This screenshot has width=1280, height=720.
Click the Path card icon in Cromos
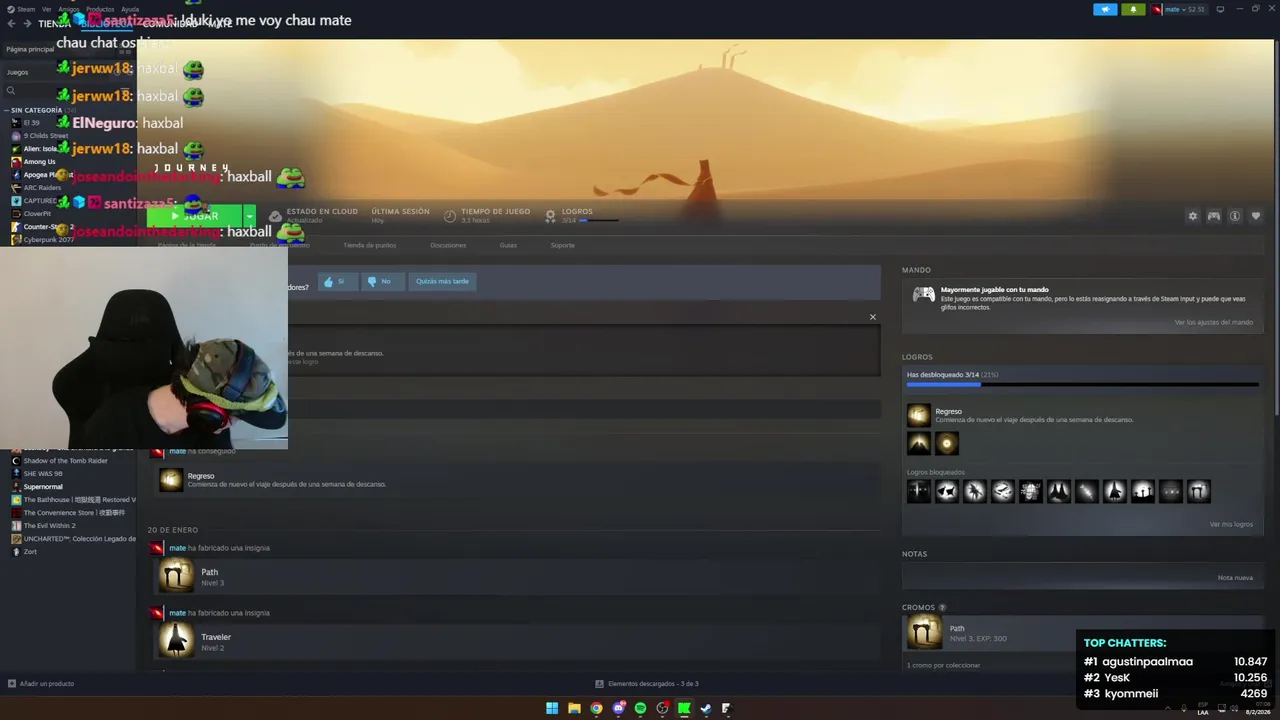tap(924, 632)
